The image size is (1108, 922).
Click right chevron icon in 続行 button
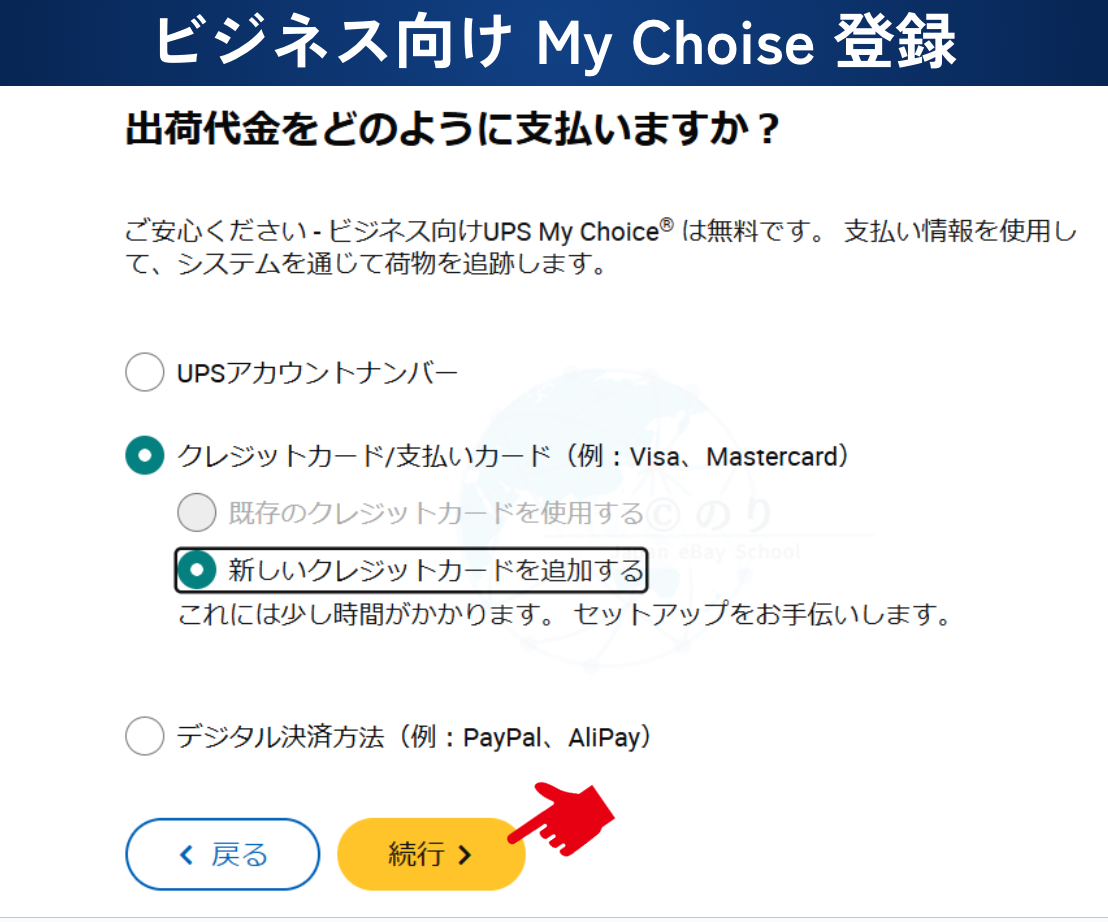click(x=464, y=855)
